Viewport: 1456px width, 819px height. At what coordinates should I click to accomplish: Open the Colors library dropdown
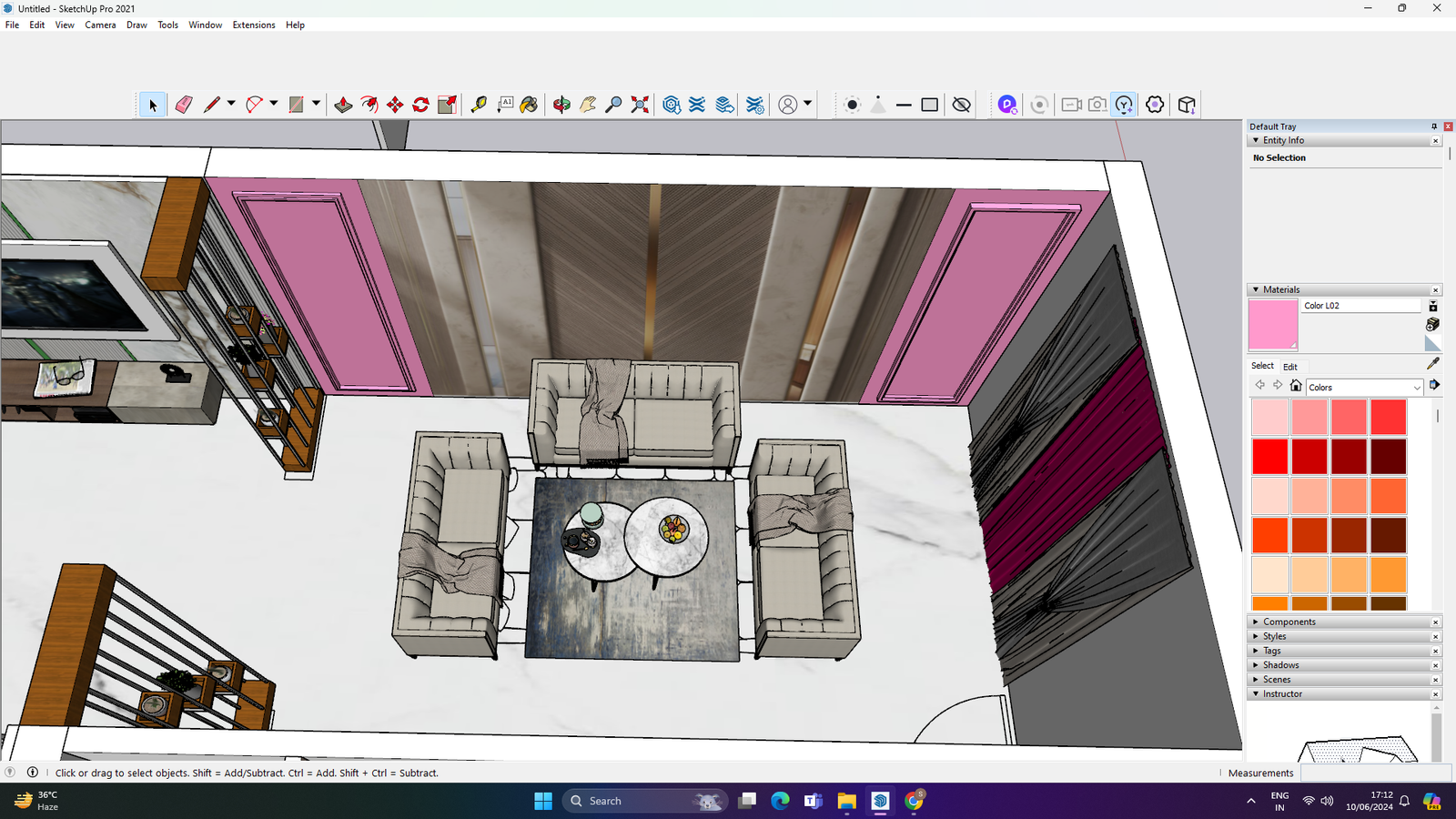(1416, 388)
